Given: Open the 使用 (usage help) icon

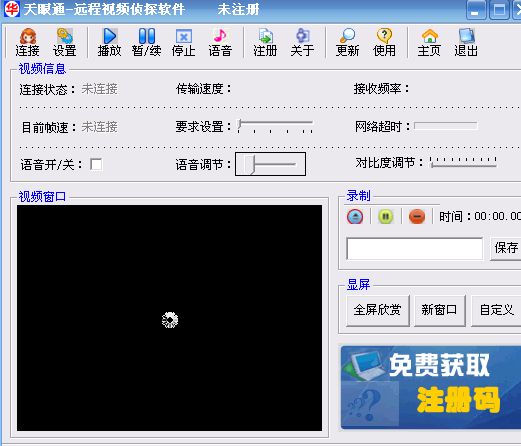Looking at the screenshot, I should click(384, 42).
